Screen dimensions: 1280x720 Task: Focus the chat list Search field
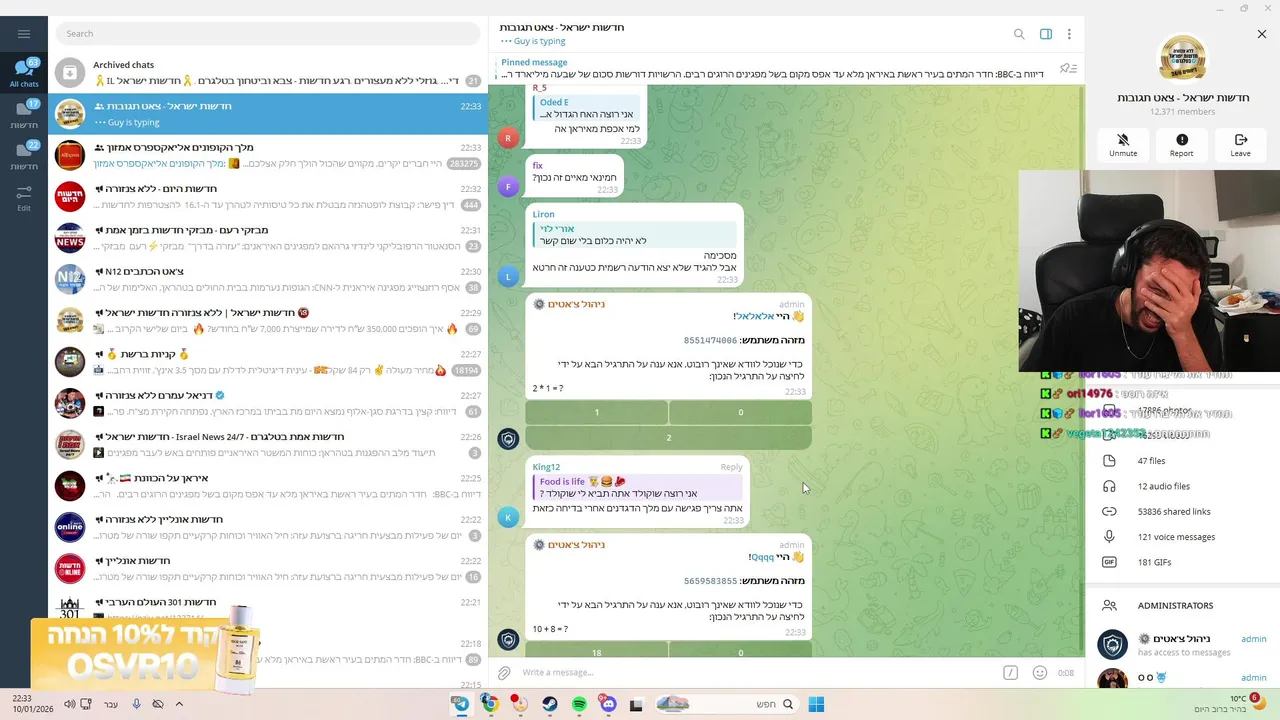point(268,34)
